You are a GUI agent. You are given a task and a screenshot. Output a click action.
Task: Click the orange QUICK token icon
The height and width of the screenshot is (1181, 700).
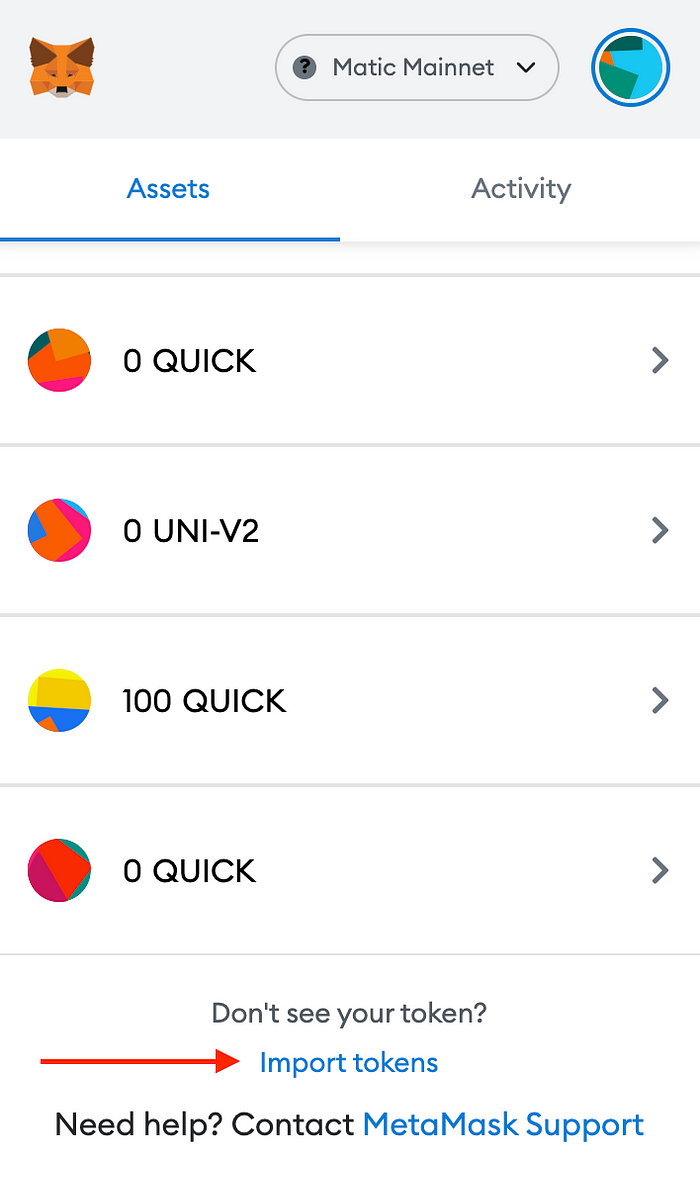pyautogui.click(x=59, y=360)
